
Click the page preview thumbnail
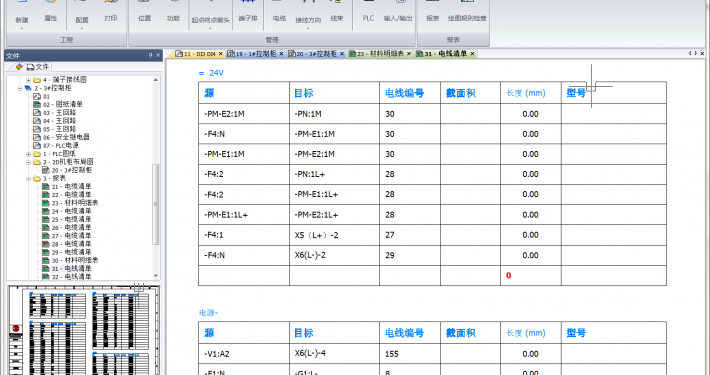(x=83, y=330)
